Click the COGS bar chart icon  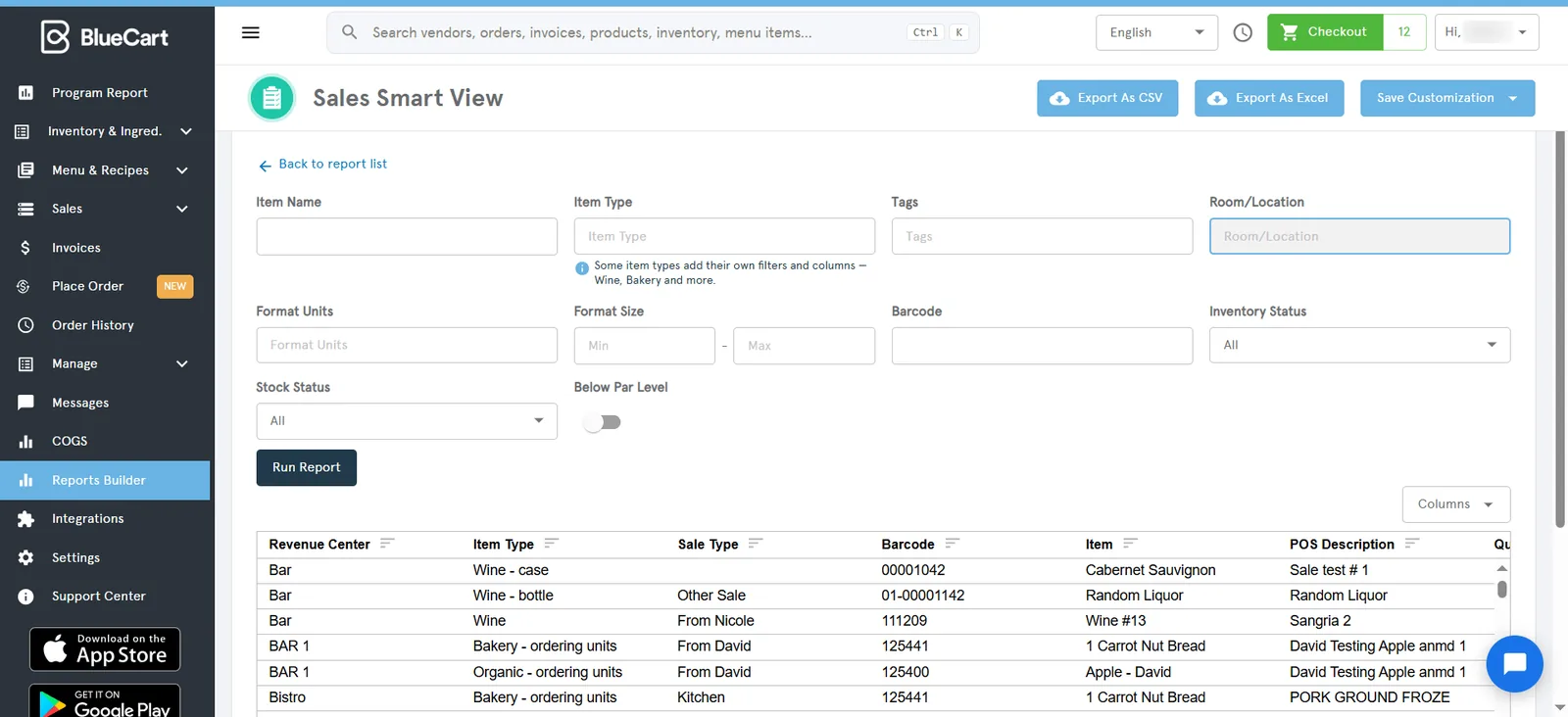click(x=26, y=442)
